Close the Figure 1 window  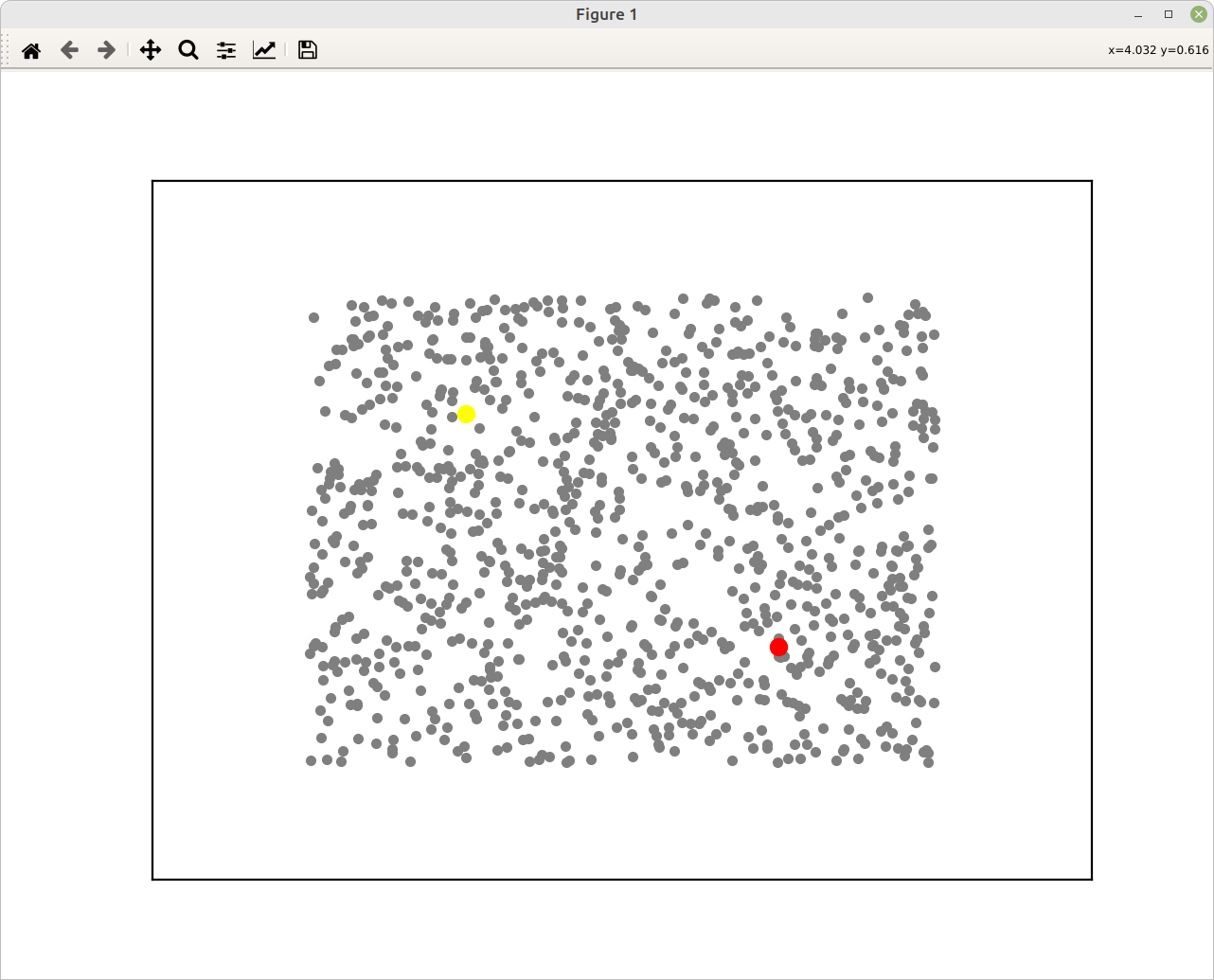tap(1198, 14)
